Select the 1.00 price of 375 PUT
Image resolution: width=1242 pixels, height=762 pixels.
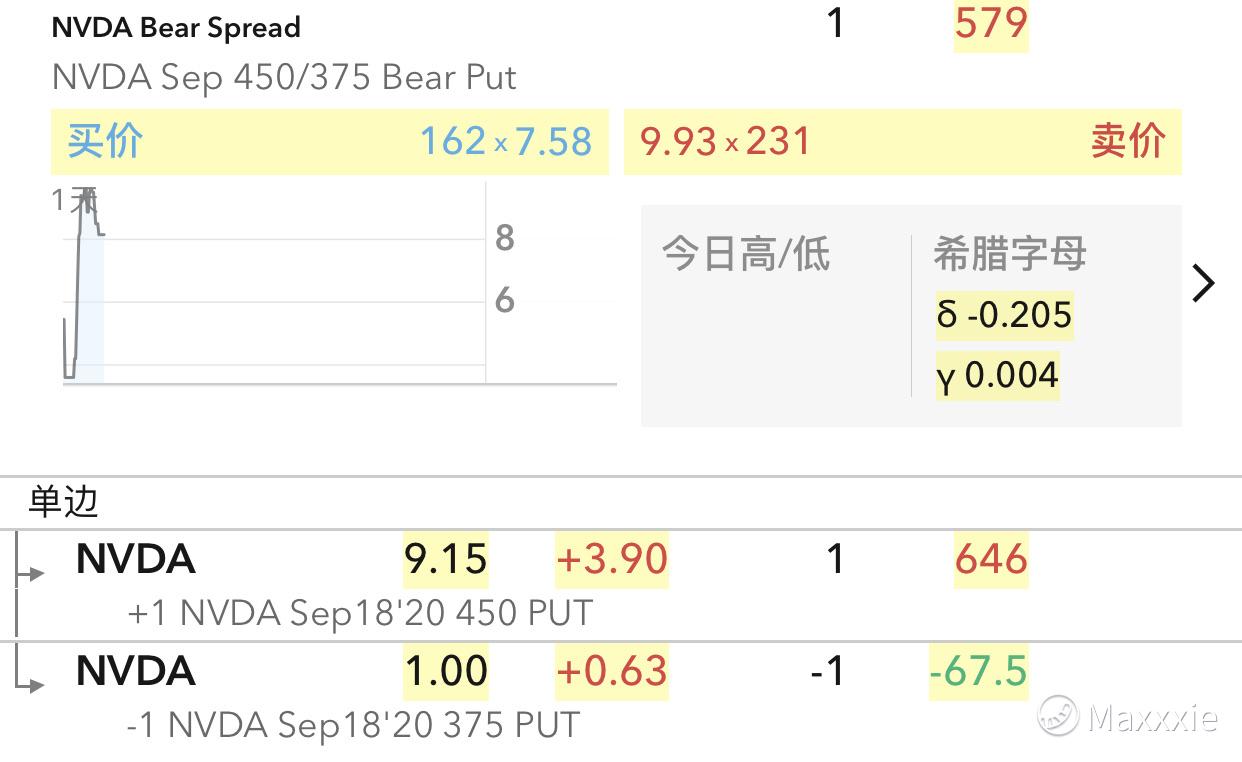(446, 671)
